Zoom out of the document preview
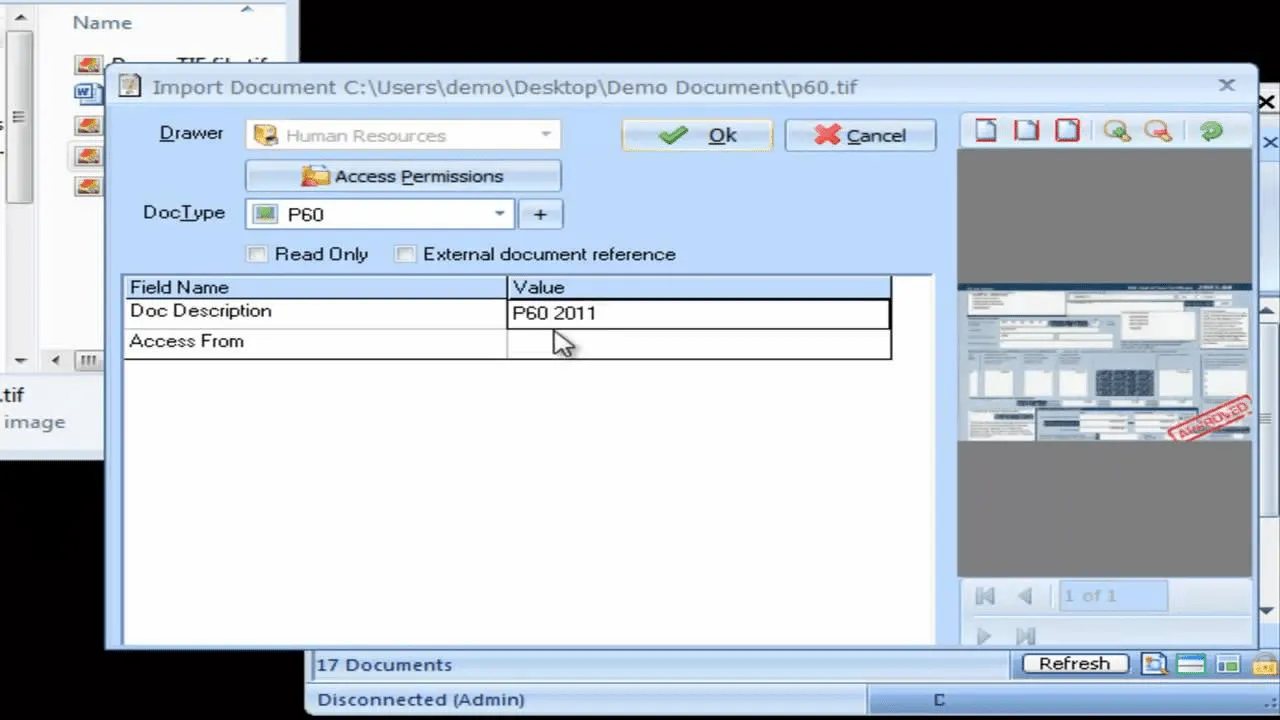 [x=1158, y=132]
